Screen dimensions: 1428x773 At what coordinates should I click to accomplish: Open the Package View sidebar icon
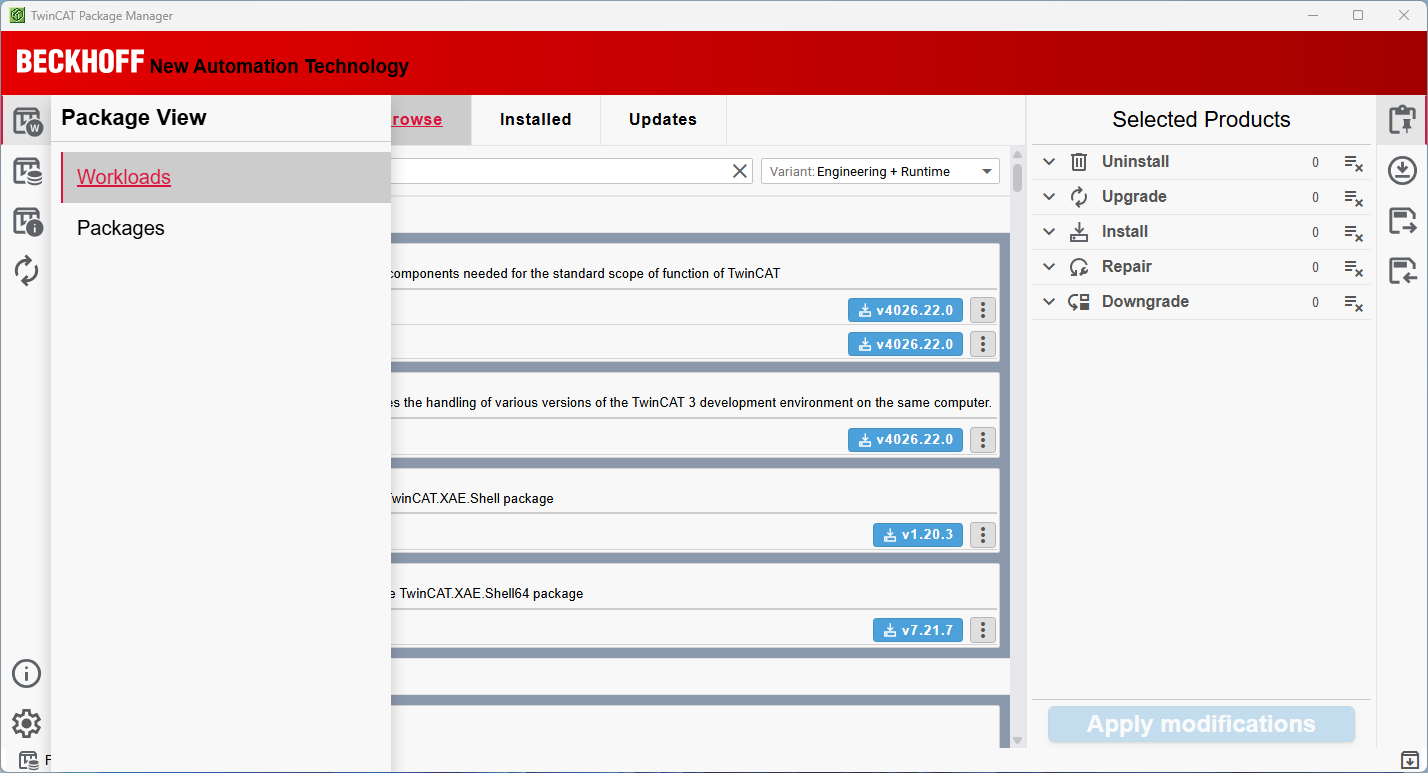[27, 122]
